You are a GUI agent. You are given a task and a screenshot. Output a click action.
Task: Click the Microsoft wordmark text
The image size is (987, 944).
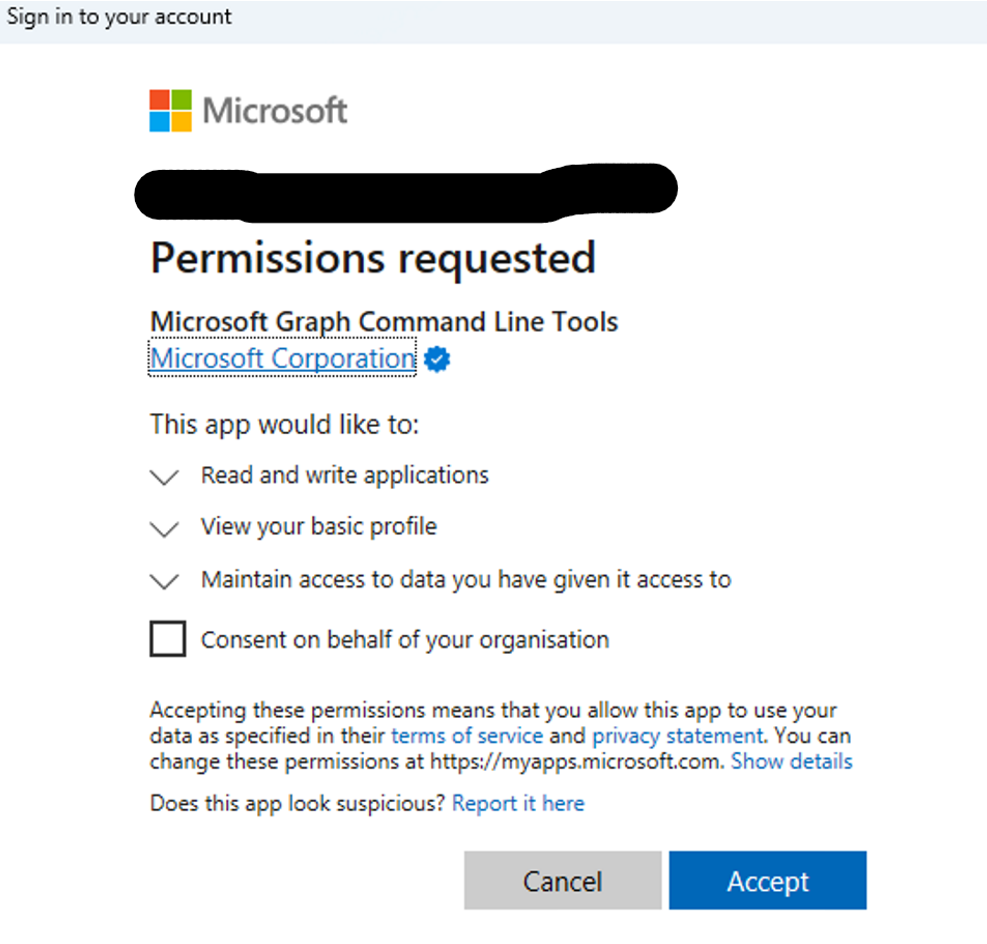tap(275, 110)
